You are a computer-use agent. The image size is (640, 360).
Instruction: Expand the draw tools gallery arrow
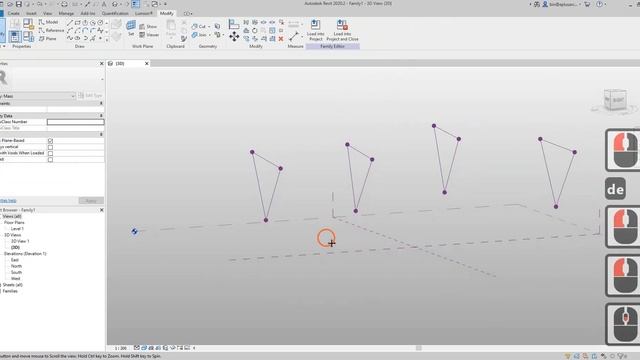pyautogui.click(x=107, y=40)
